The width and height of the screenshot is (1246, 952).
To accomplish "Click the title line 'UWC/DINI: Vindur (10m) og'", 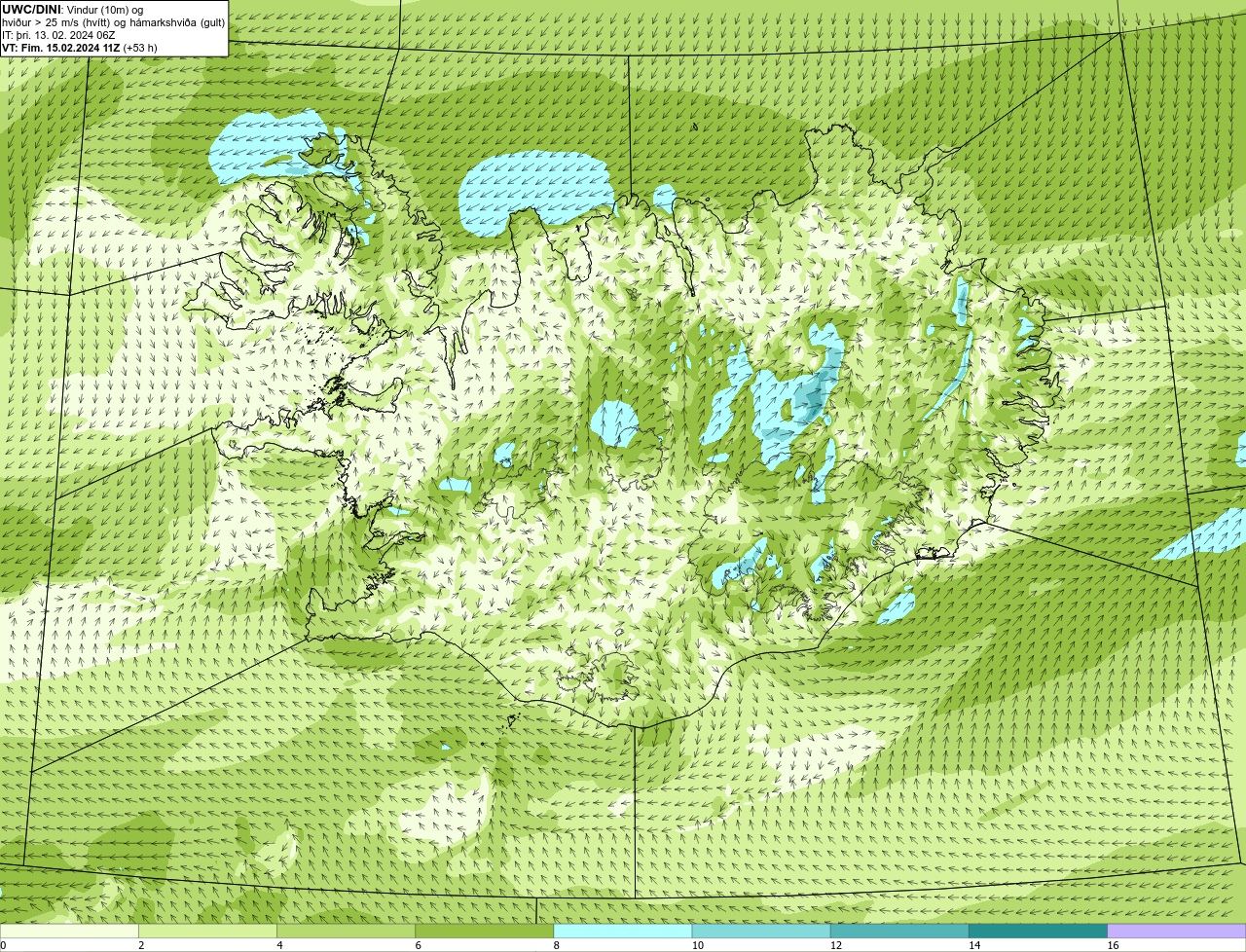I will (x=73, y=10).
